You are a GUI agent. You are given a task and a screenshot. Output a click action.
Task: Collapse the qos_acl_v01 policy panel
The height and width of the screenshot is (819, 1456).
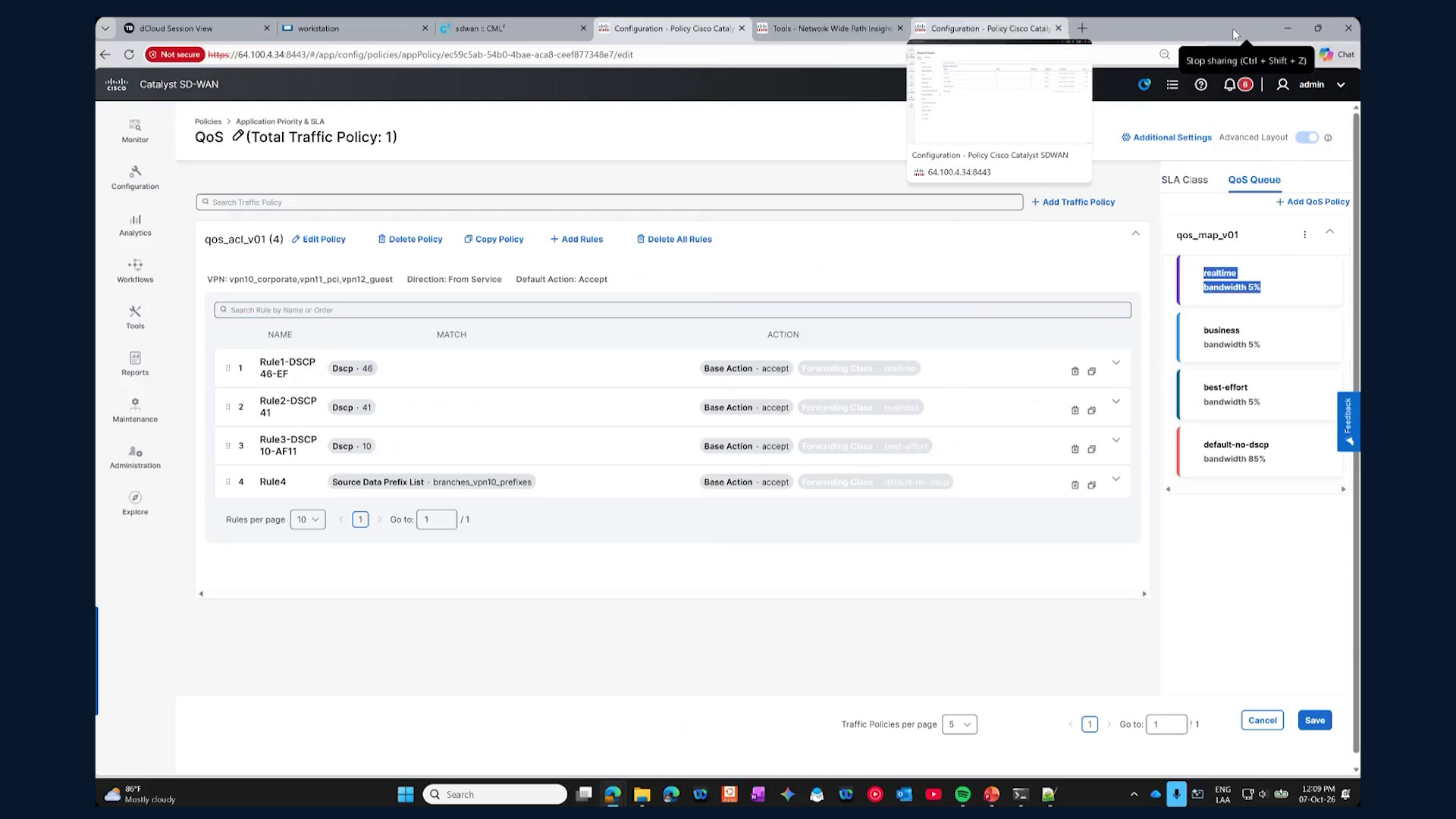pos(1135,233)
